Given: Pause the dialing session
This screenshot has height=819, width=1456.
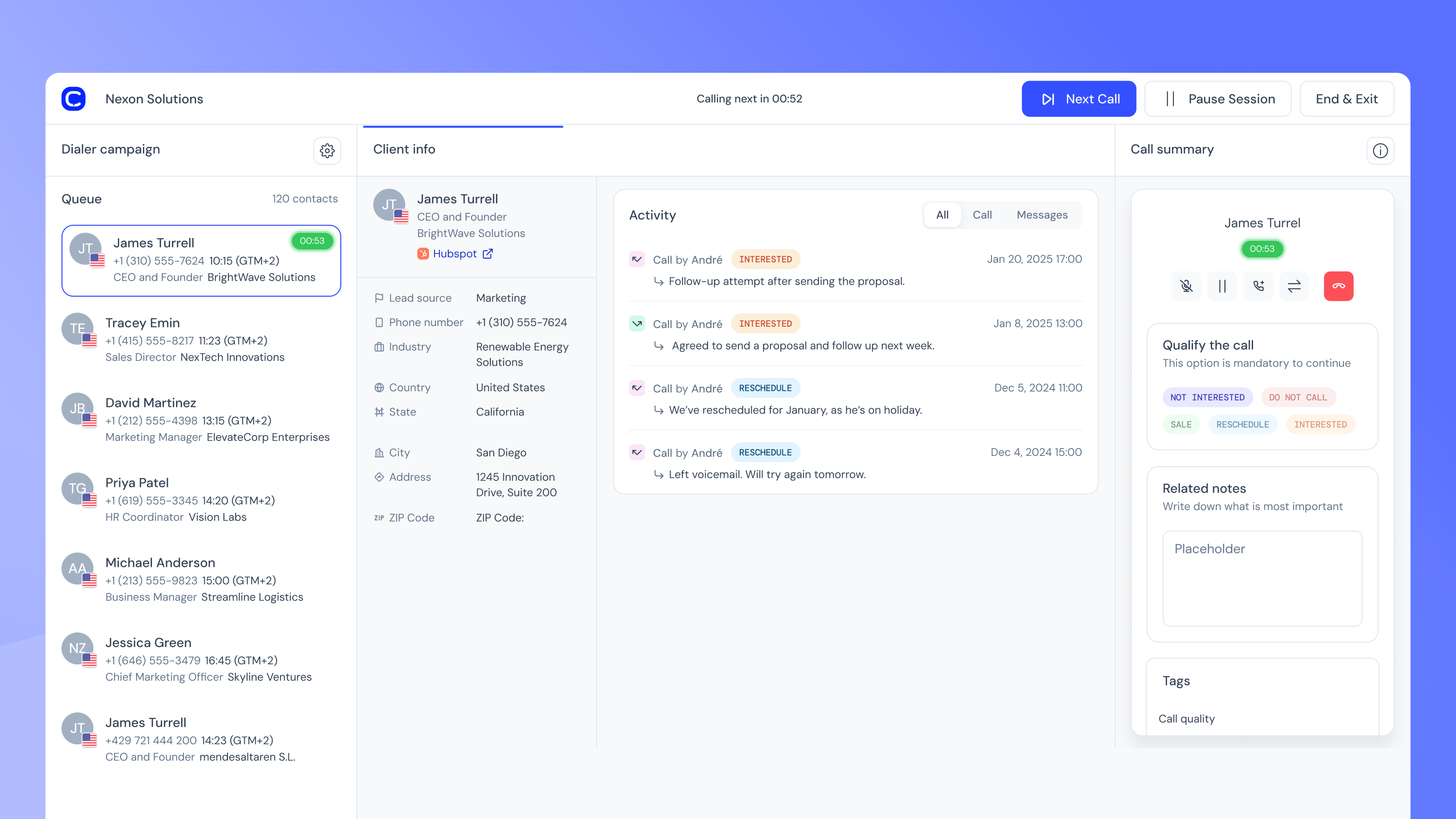Looking at the screenshot, I should click(x=1218, y=98).
